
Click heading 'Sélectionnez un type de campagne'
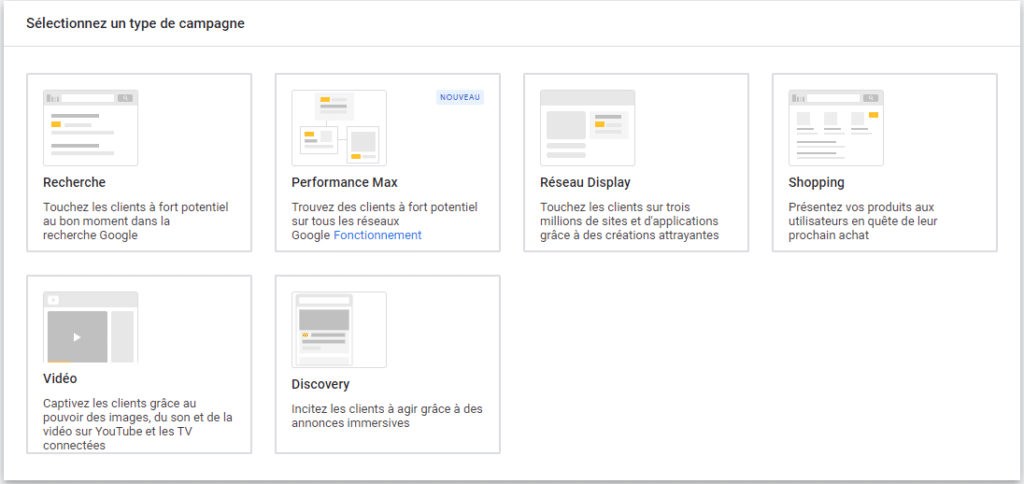click(135, 24)
